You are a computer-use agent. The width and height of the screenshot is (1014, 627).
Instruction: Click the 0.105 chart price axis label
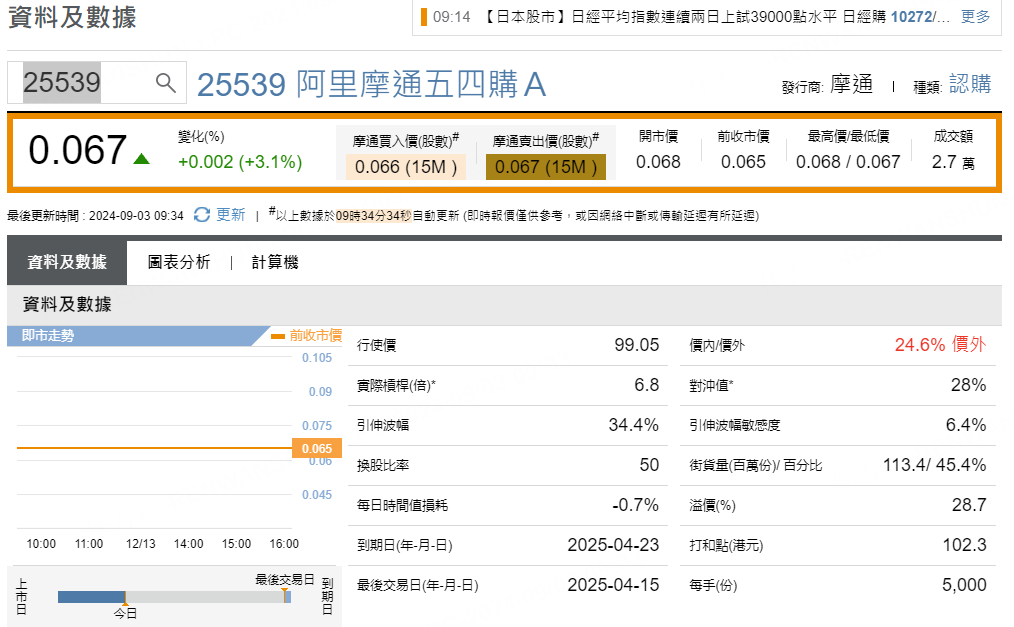[x=317, y=357]
